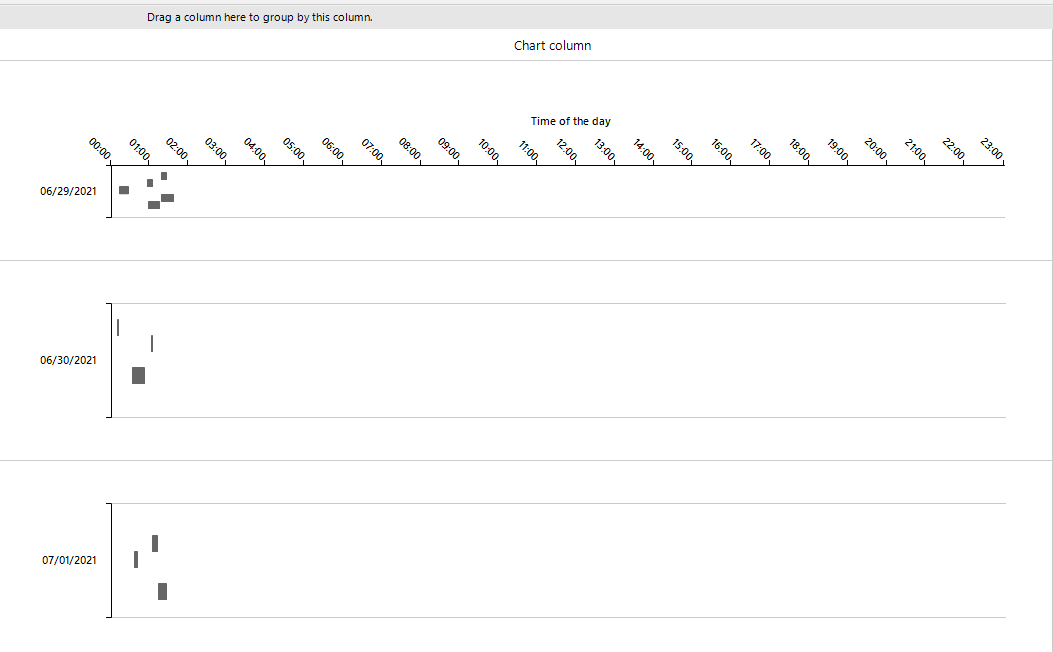1053x652 pixels.
Task: Click the 12:00 axis label
Action: (568, 150)
